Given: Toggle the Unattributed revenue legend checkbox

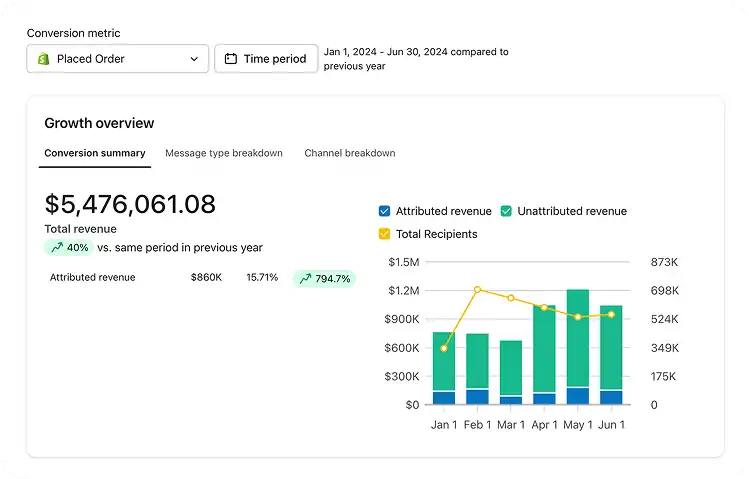Looking at the screenshot, I should pos(506,211).
